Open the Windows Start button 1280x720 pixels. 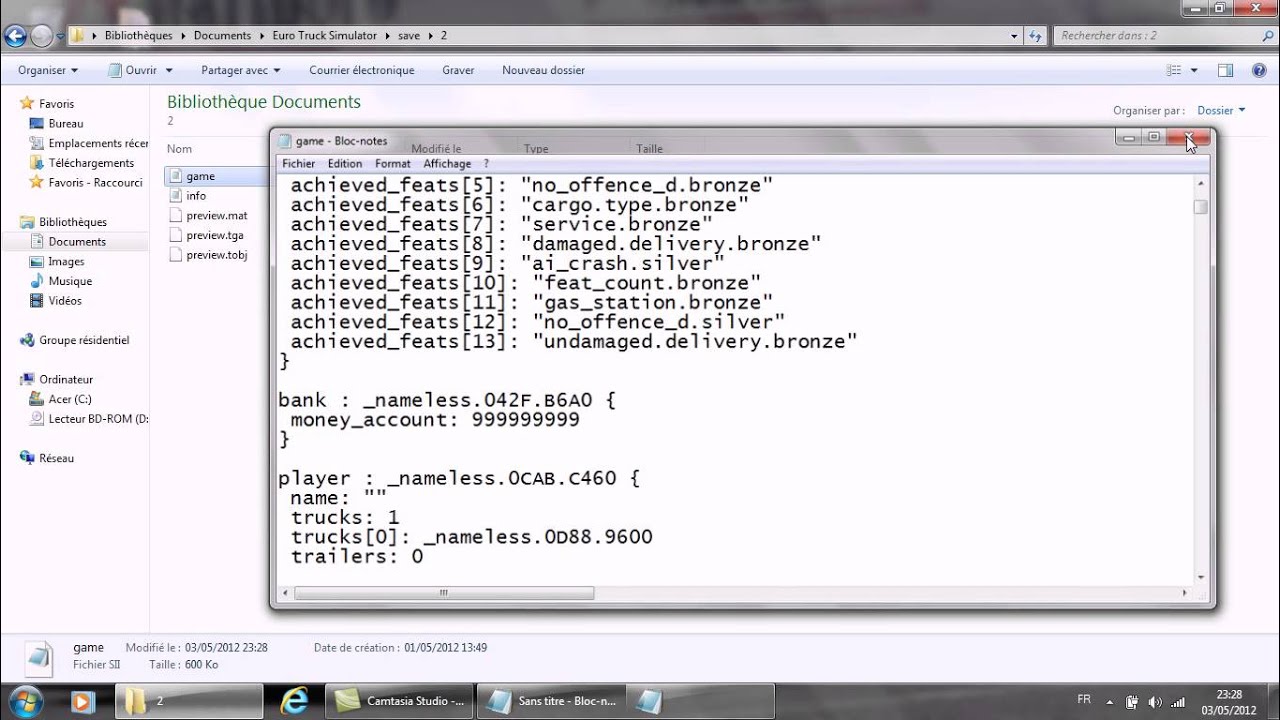(25, 701)
